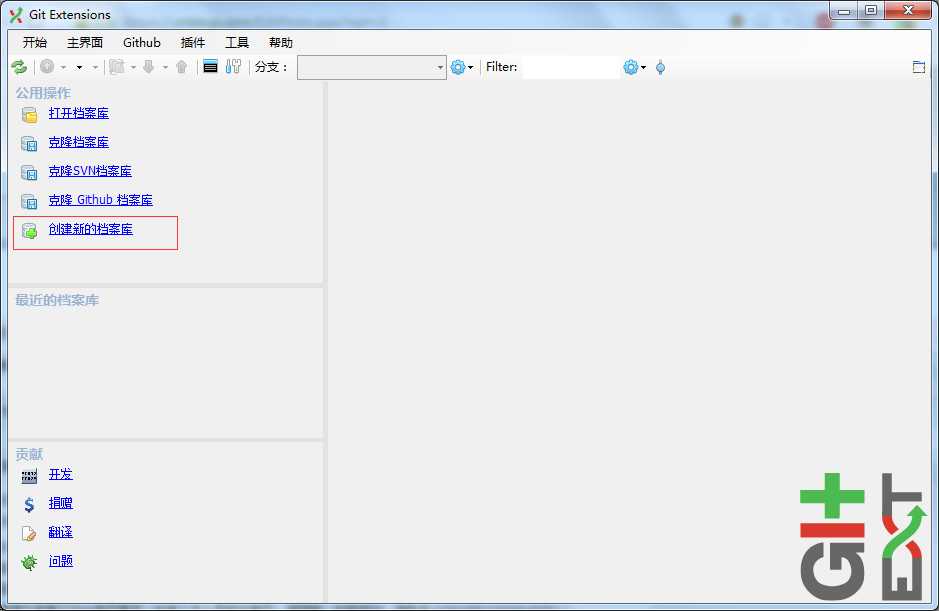
Task: Click the branch filter gear icon
Action: pyautogui.click(x=458, y=67)
